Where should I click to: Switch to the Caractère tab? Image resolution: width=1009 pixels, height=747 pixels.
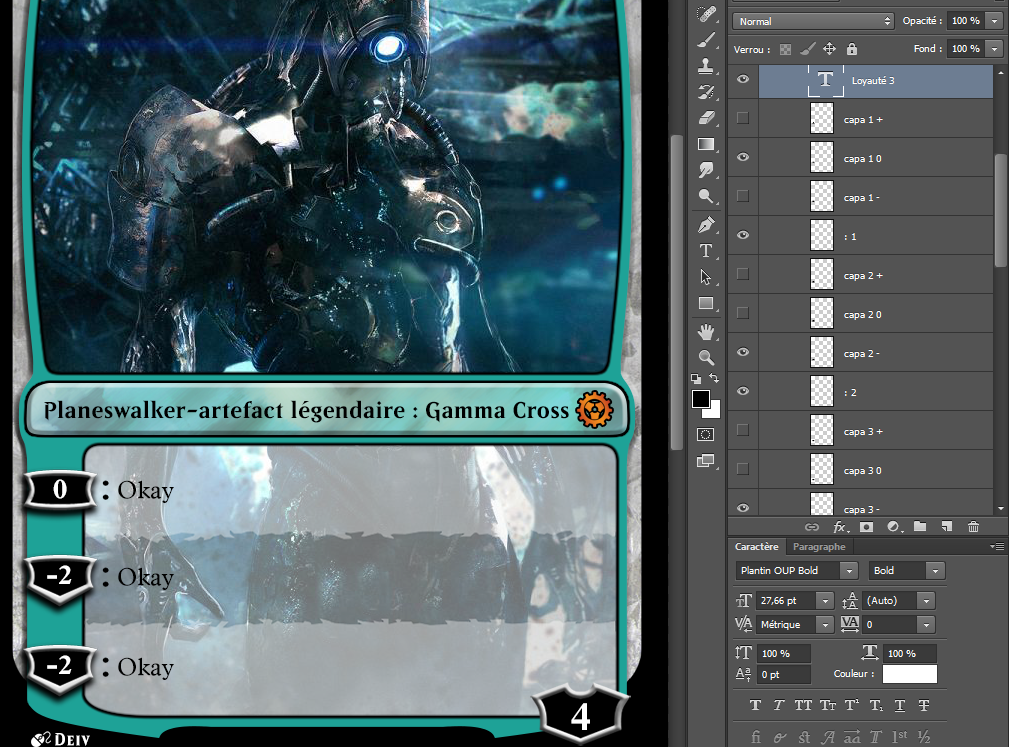coord(757,546)
